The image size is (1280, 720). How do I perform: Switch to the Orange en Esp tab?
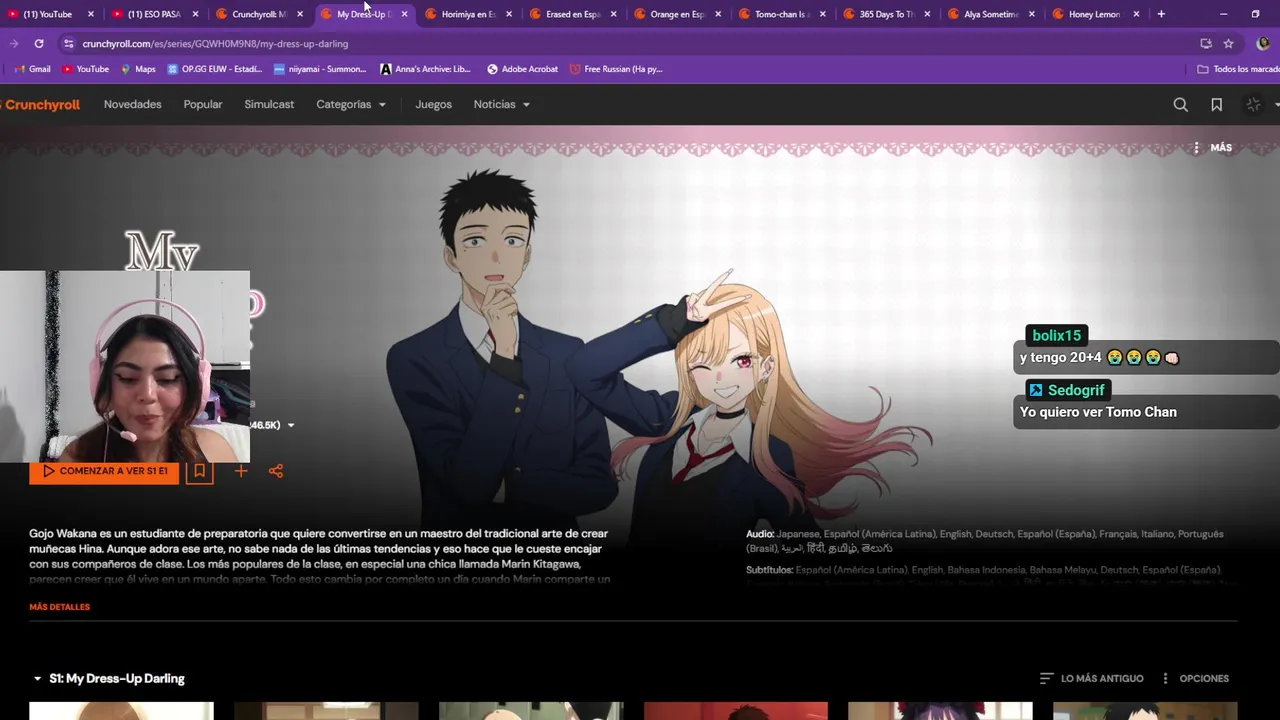tap(677, 14)
